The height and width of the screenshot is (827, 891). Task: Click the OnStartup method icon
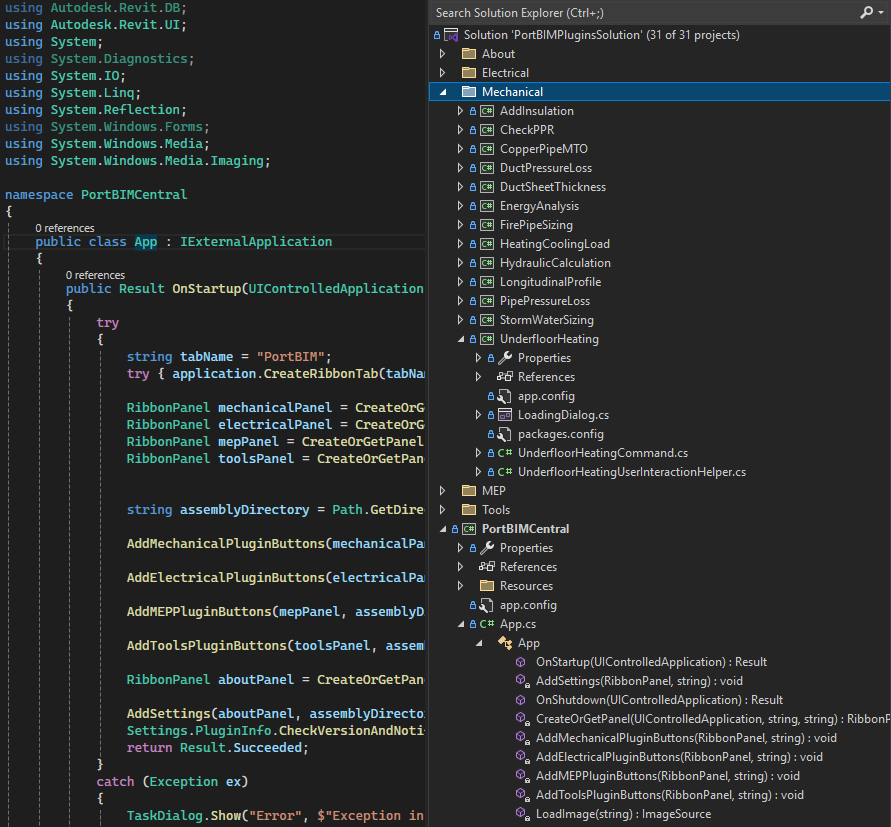521,662
